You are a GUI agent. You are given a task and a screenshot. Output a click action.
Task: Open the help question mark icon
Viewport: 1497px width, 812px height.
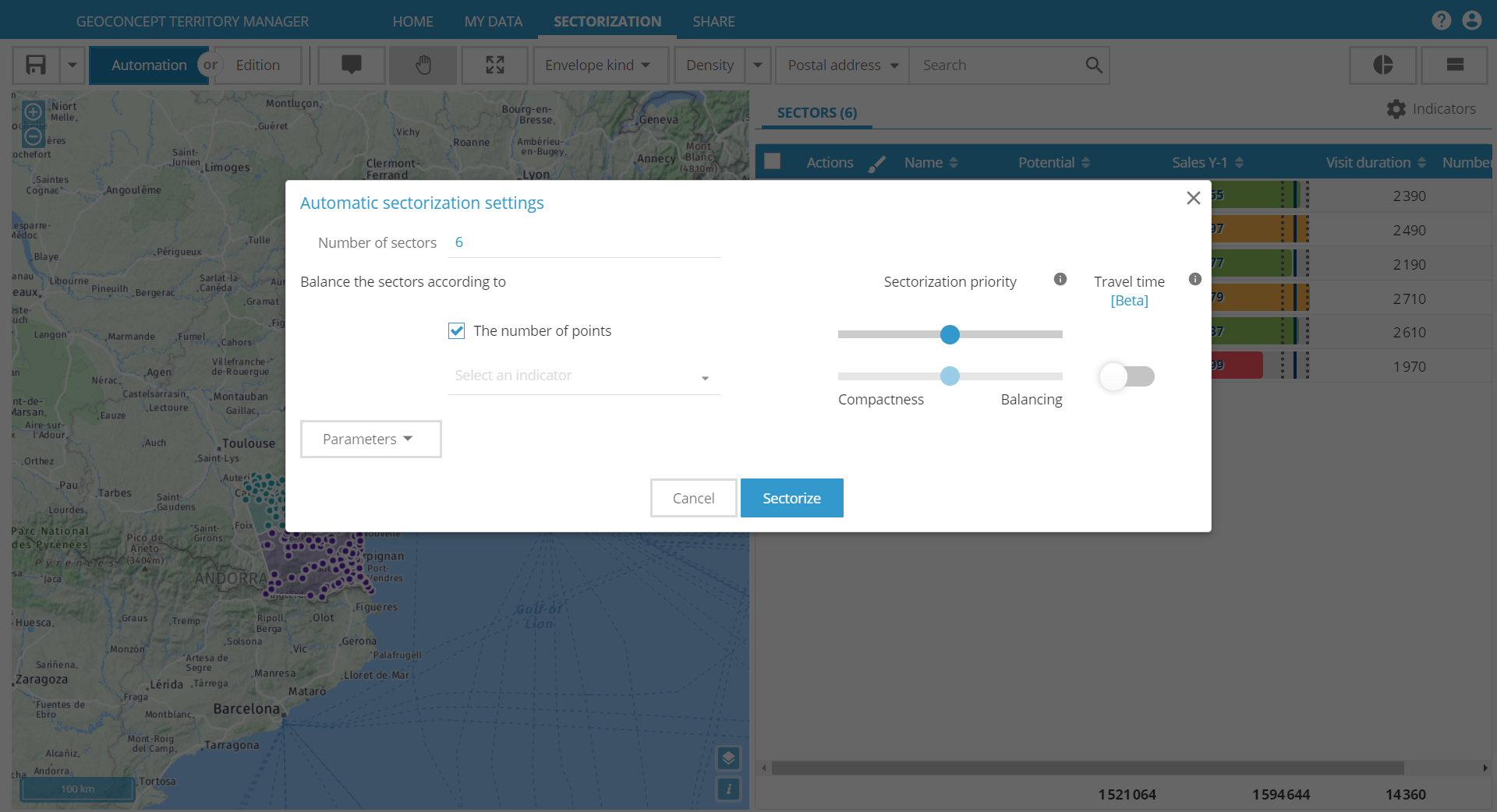[1441, 21]
